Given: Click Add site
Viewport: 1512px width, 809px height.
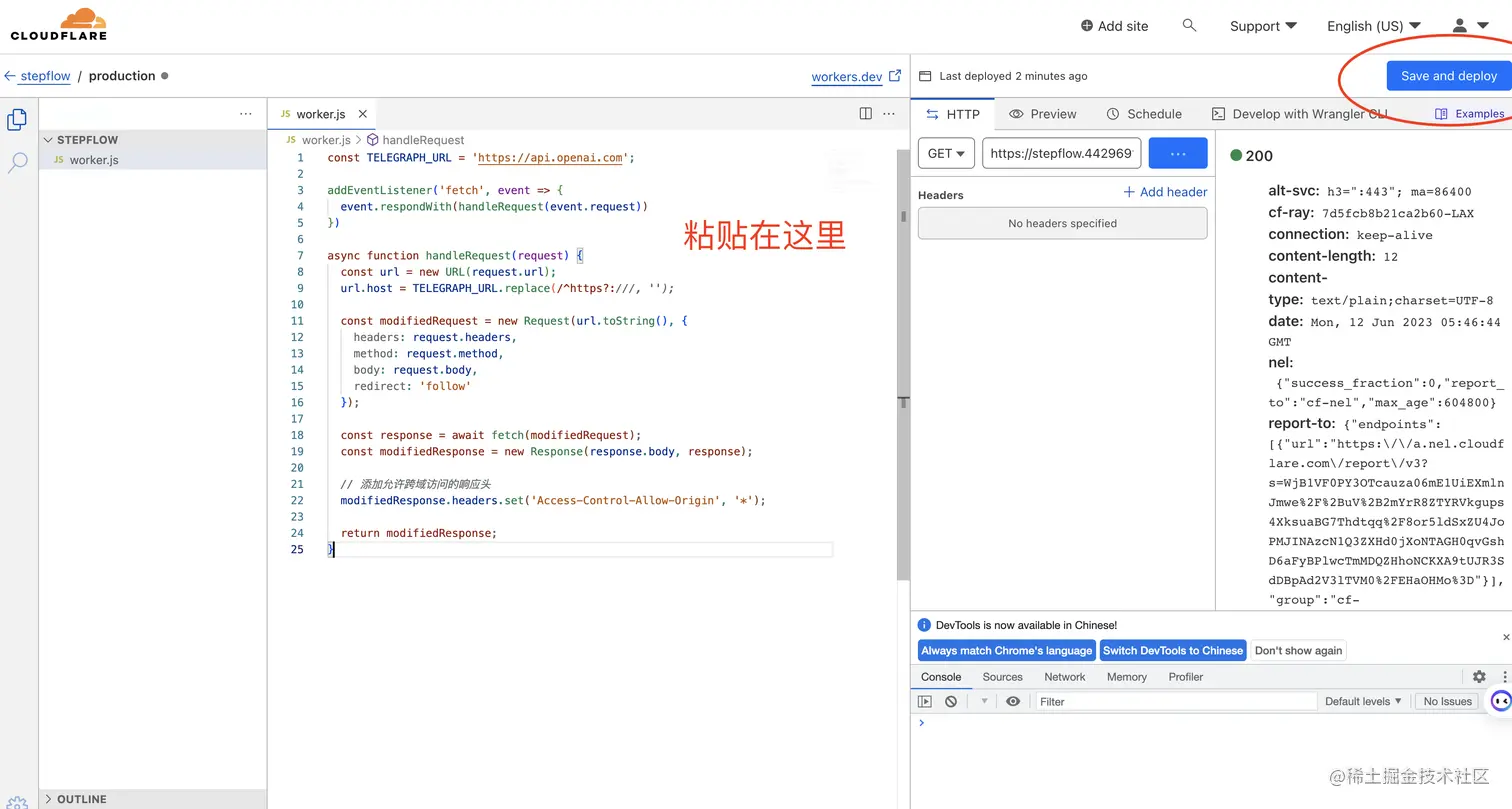Looking at the screenshot, I should click(x=1114, y=26).
